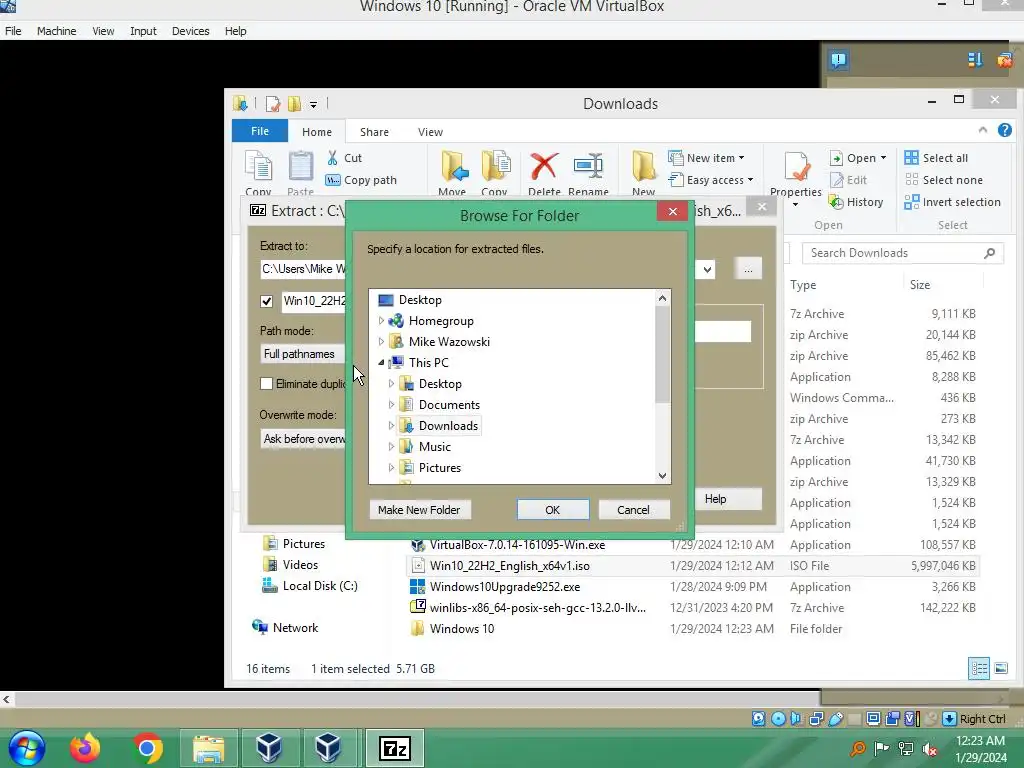The height and width of the screenshot is (768, 1024).
Task: Expand Music in folder tree
Action: (x=391, y=447)
